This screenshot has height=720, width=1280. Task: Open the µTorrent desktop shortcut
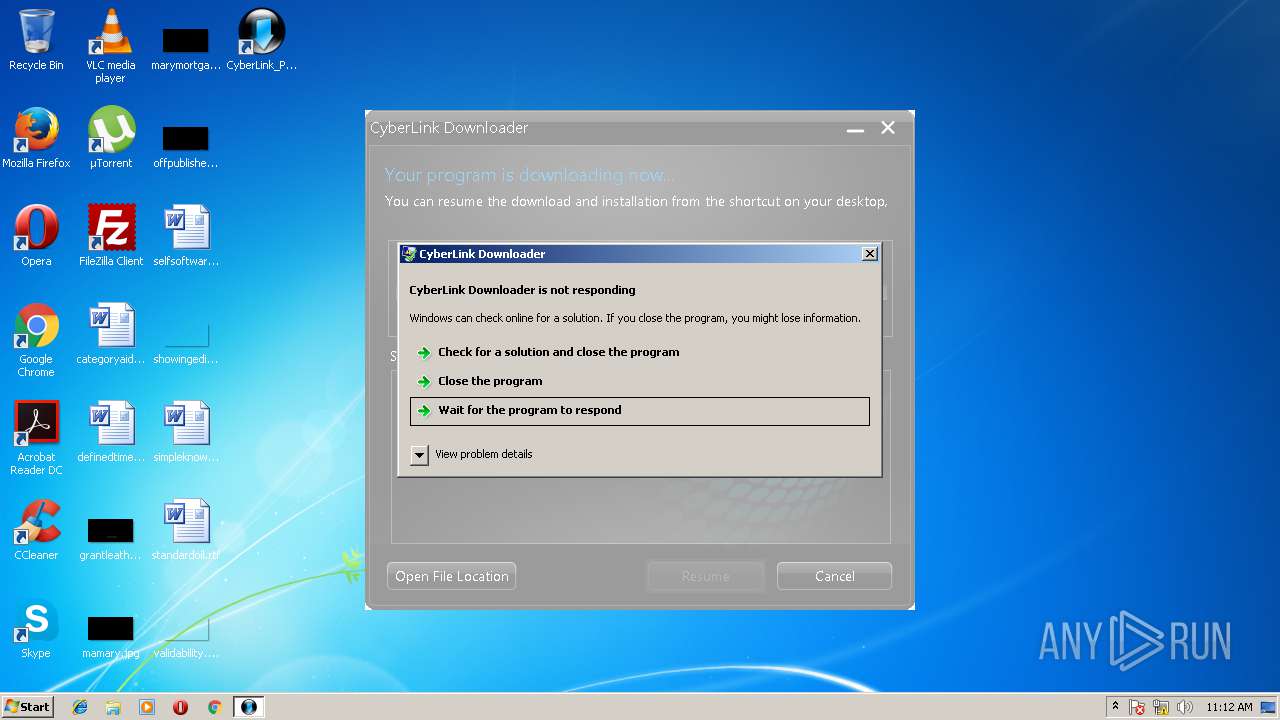(110, 138)
